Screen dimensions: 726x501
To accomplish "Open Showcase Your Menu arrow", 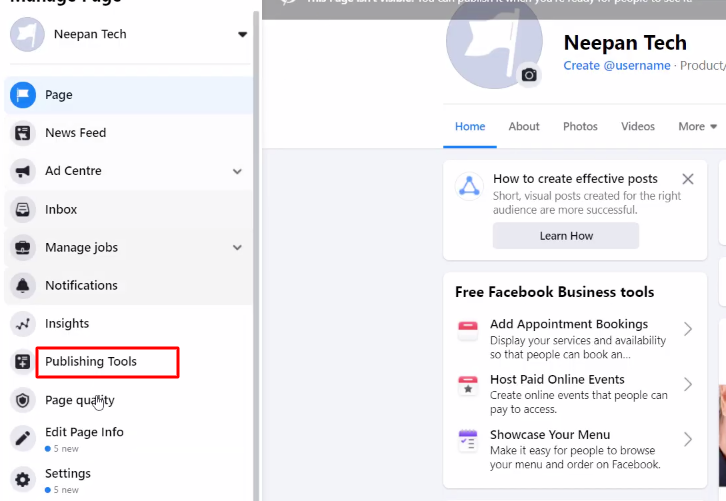I will tap(688, 439).
